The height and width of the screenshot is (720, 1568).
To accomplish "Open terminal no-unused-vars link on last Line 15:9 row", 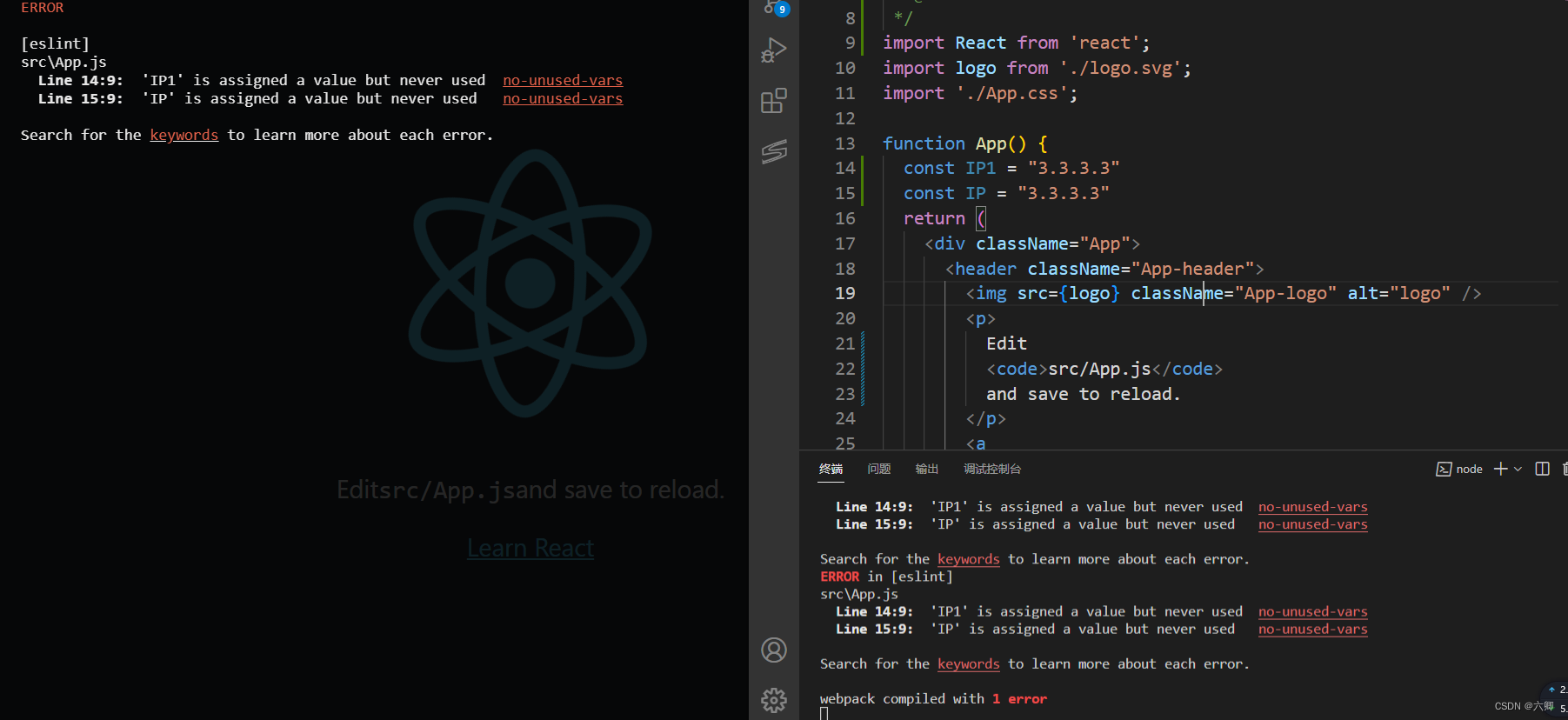I will [1313, 629].
